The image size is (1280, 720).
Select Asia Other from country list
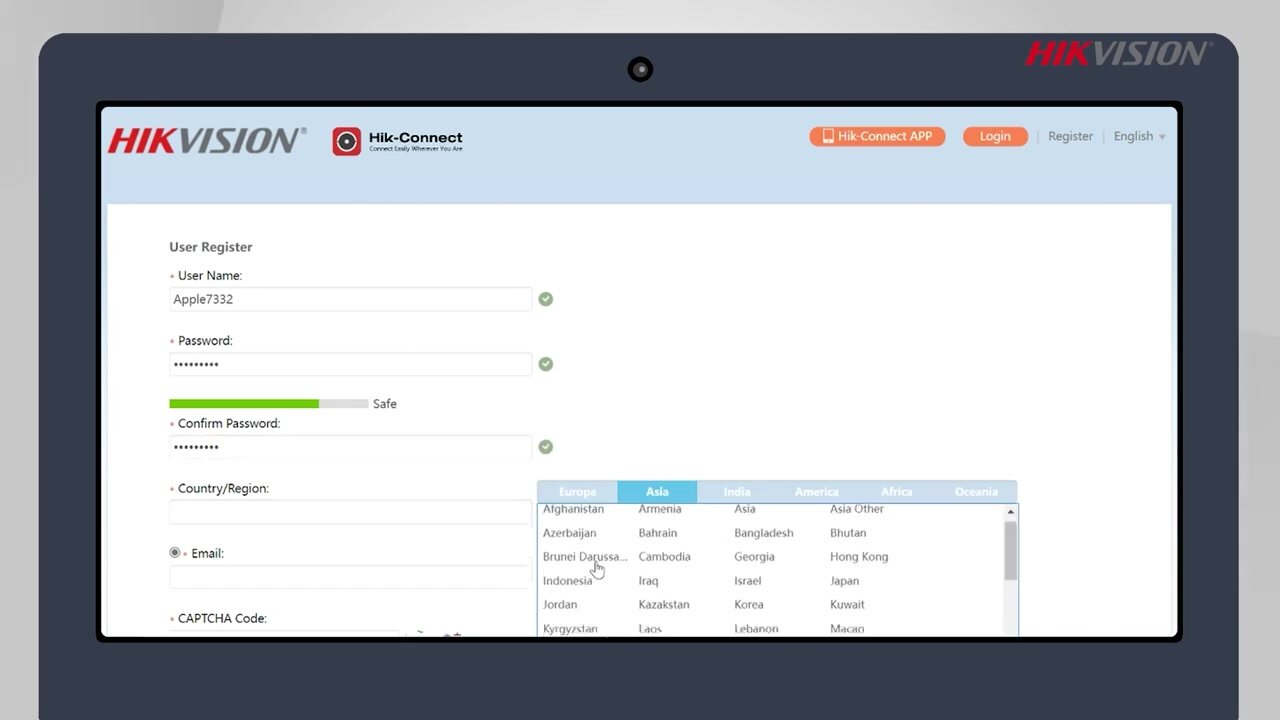tap(857, 510)
